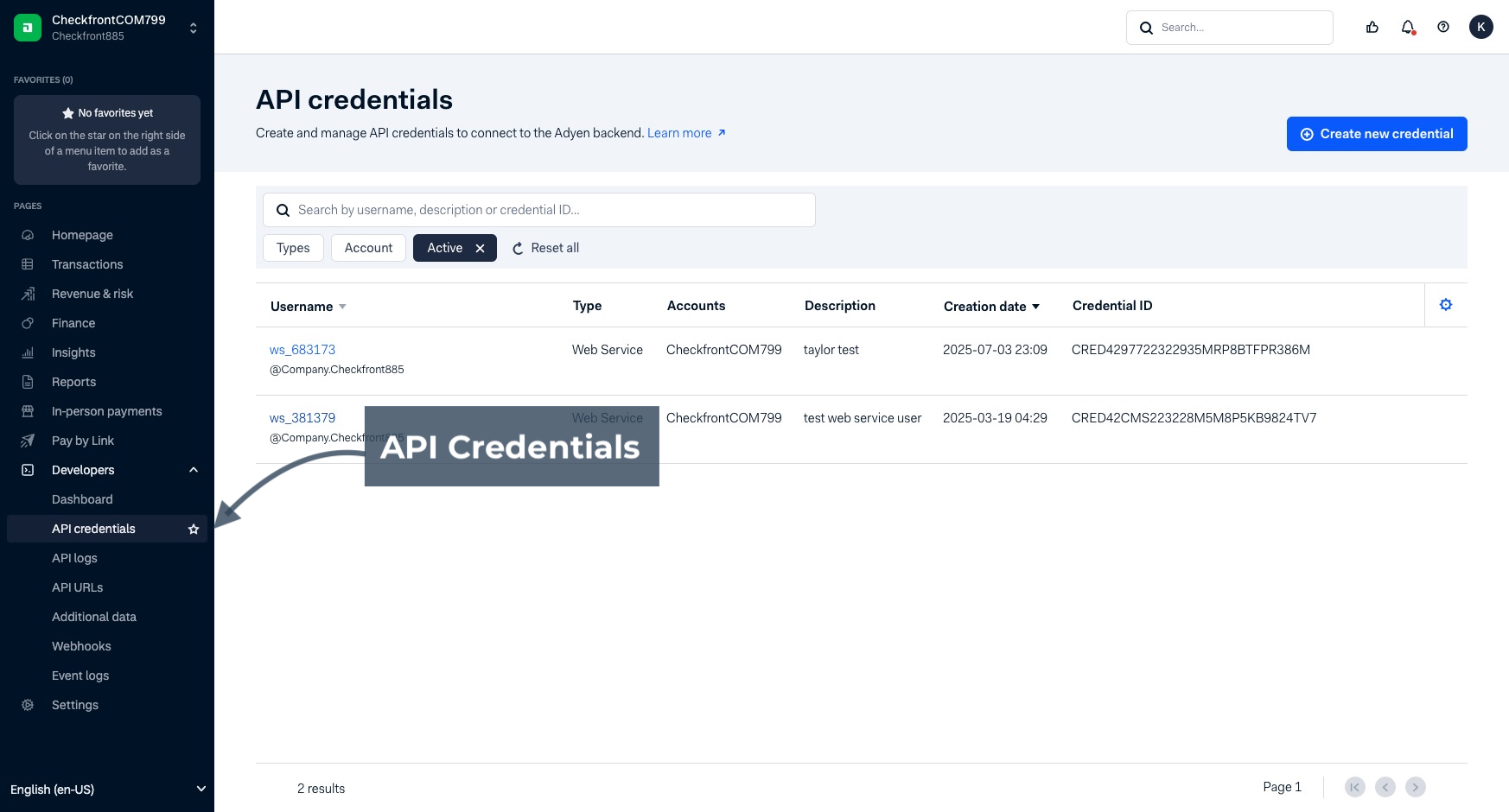Click credential ID CRED4297722322935MRP8BTFPR386M
The height and width of the screenshot is (812, 1509).
tap(1191, 350)
